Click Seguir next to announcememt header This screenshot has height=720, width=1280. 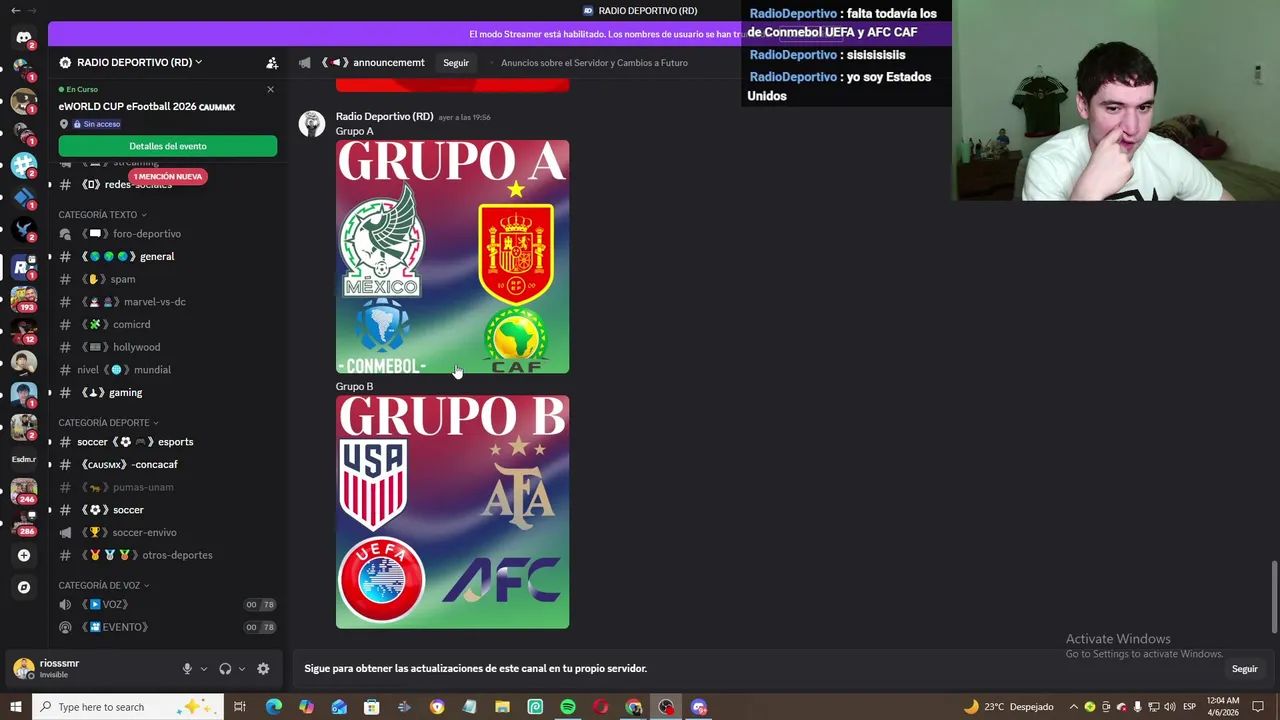pos(456,63)
